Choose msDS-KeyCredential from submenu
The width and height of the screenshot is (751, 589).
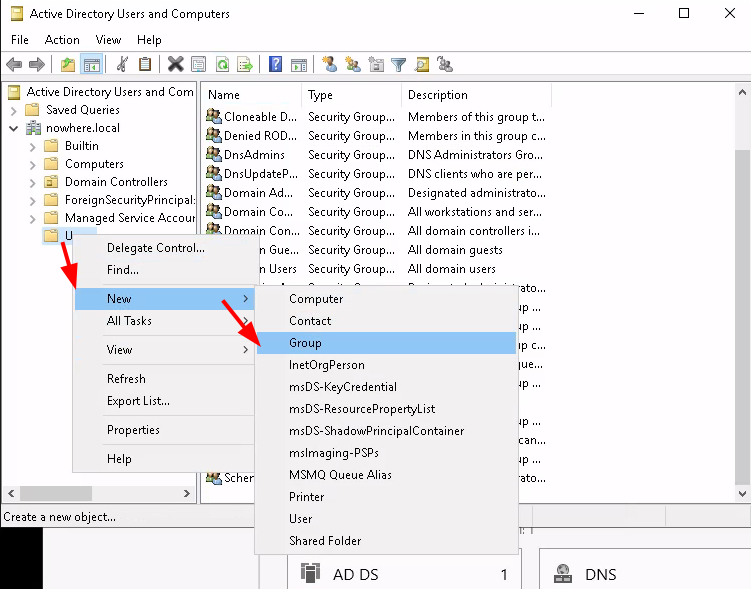387,387
